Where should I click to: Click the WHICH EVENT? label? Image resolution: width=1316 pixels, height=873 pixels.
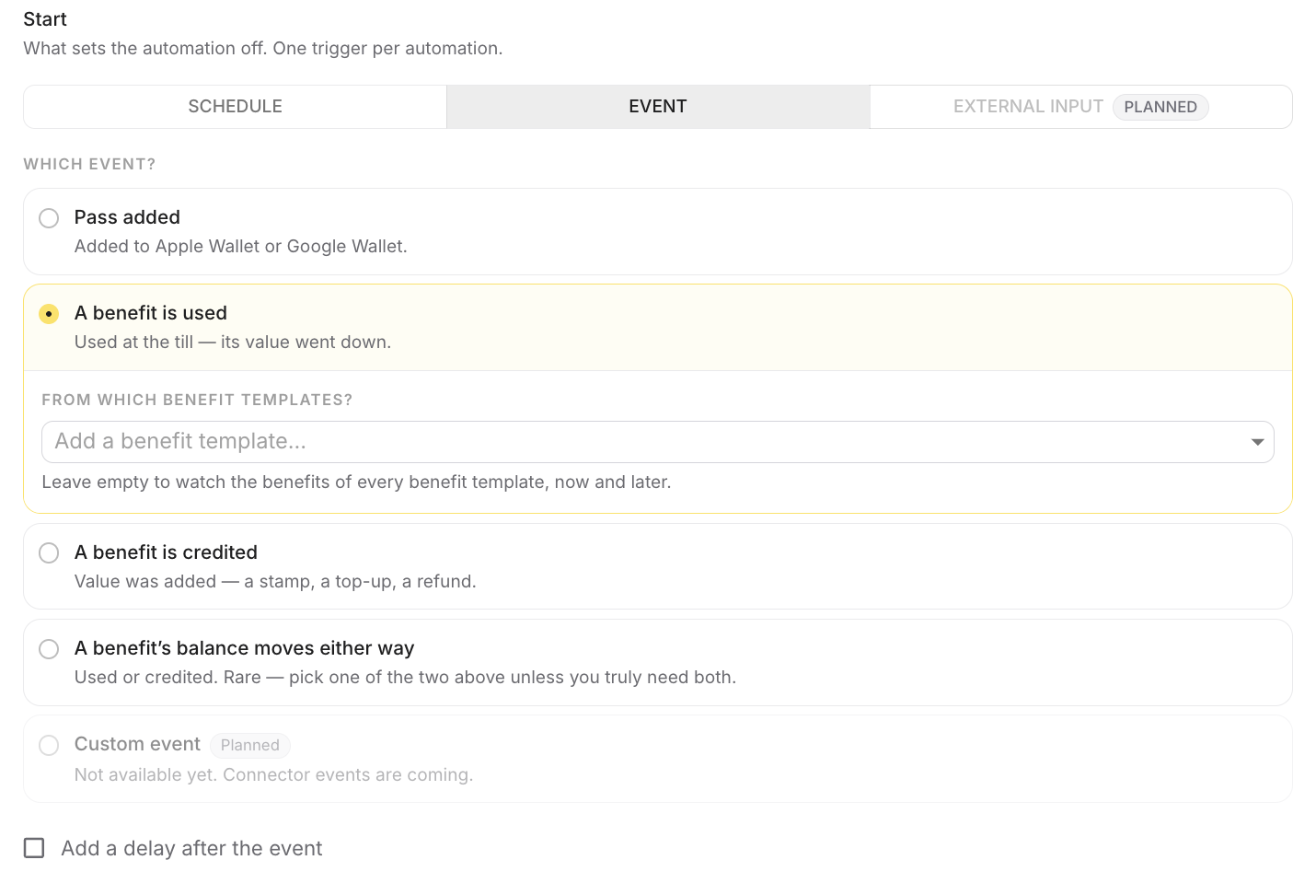pos(90,164)
